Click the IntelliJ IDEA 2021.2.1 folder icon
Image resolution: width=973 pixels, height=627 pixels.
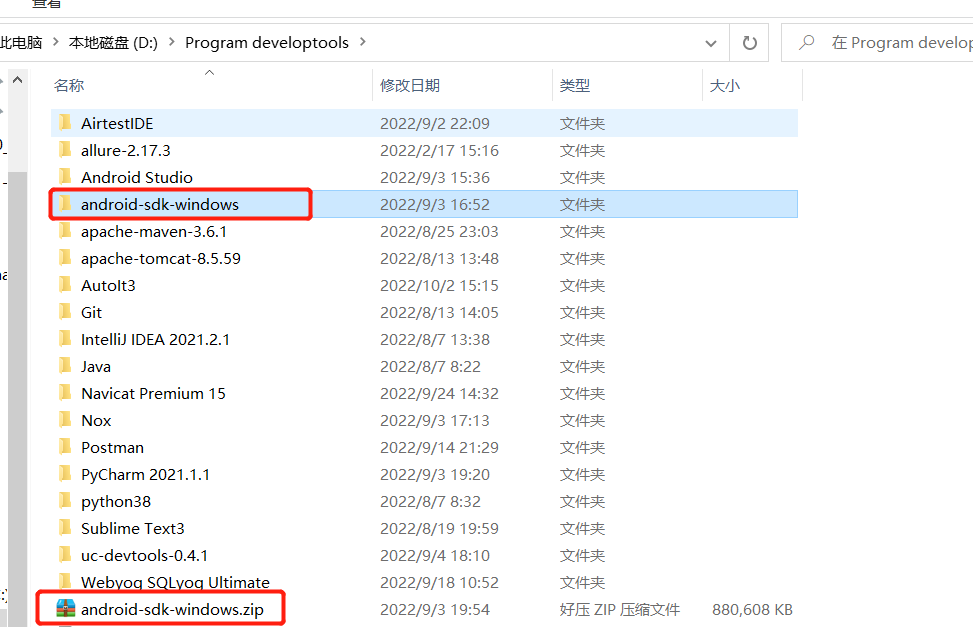(x=65, y=339)
